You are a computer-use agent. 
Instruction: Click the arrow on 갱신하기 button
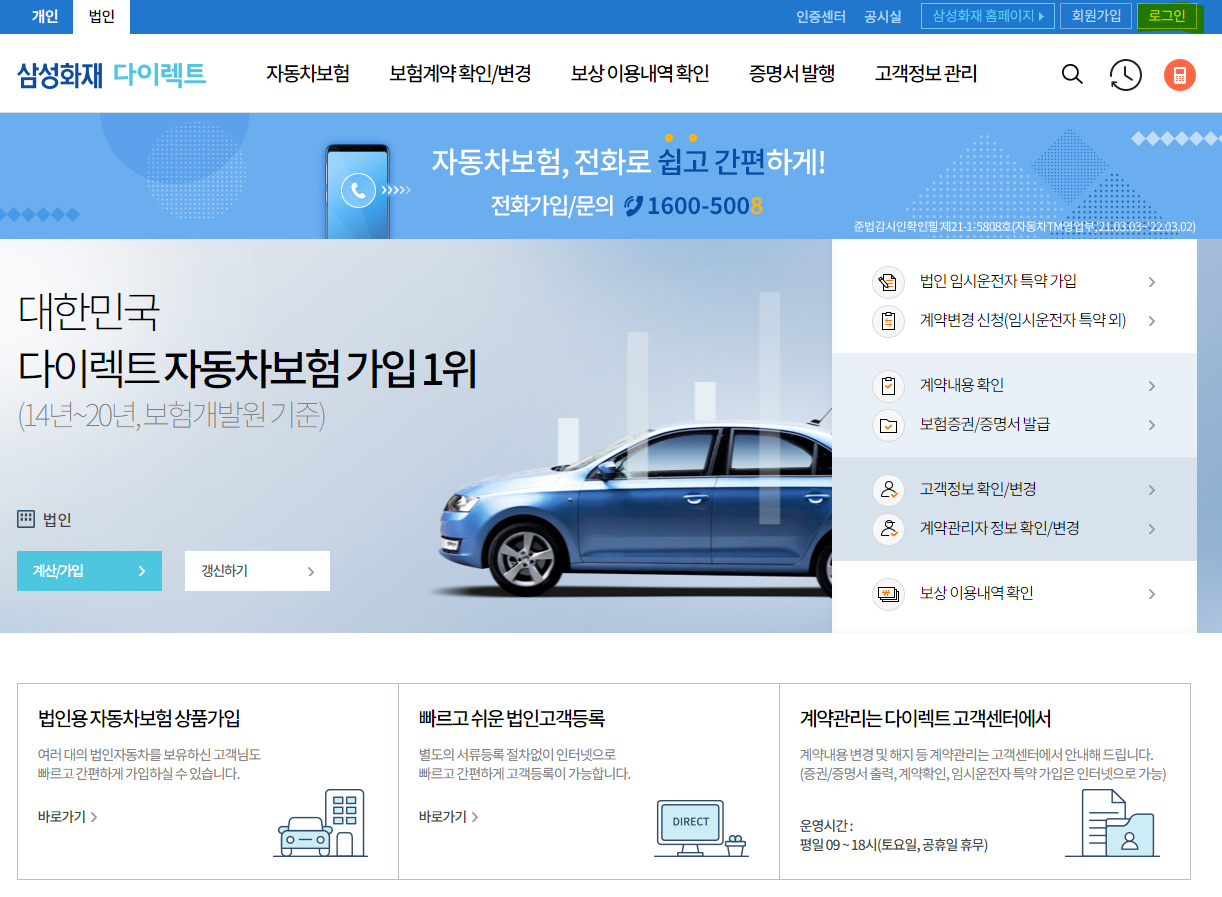pyautogui.click(x=311, y=571)
